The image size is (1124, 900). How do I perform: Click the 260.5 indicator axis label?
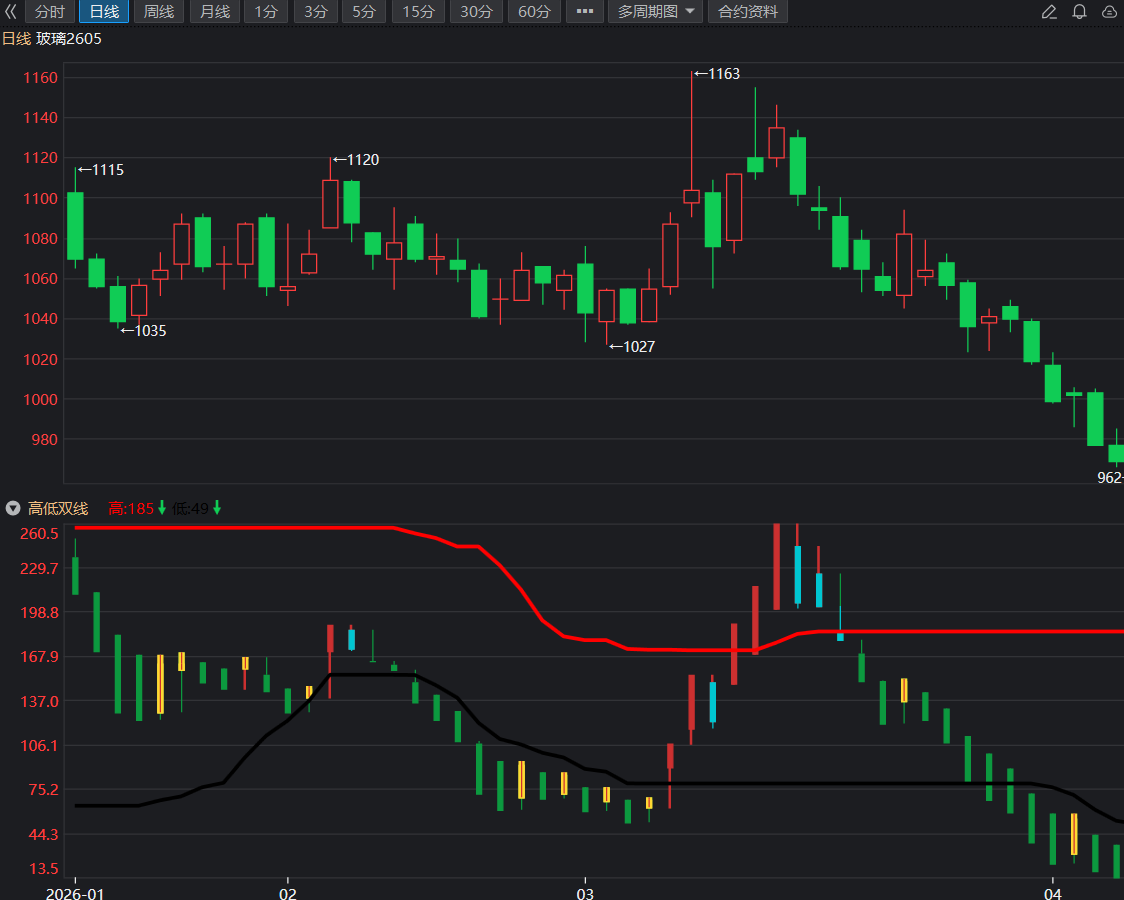point(39,533)
